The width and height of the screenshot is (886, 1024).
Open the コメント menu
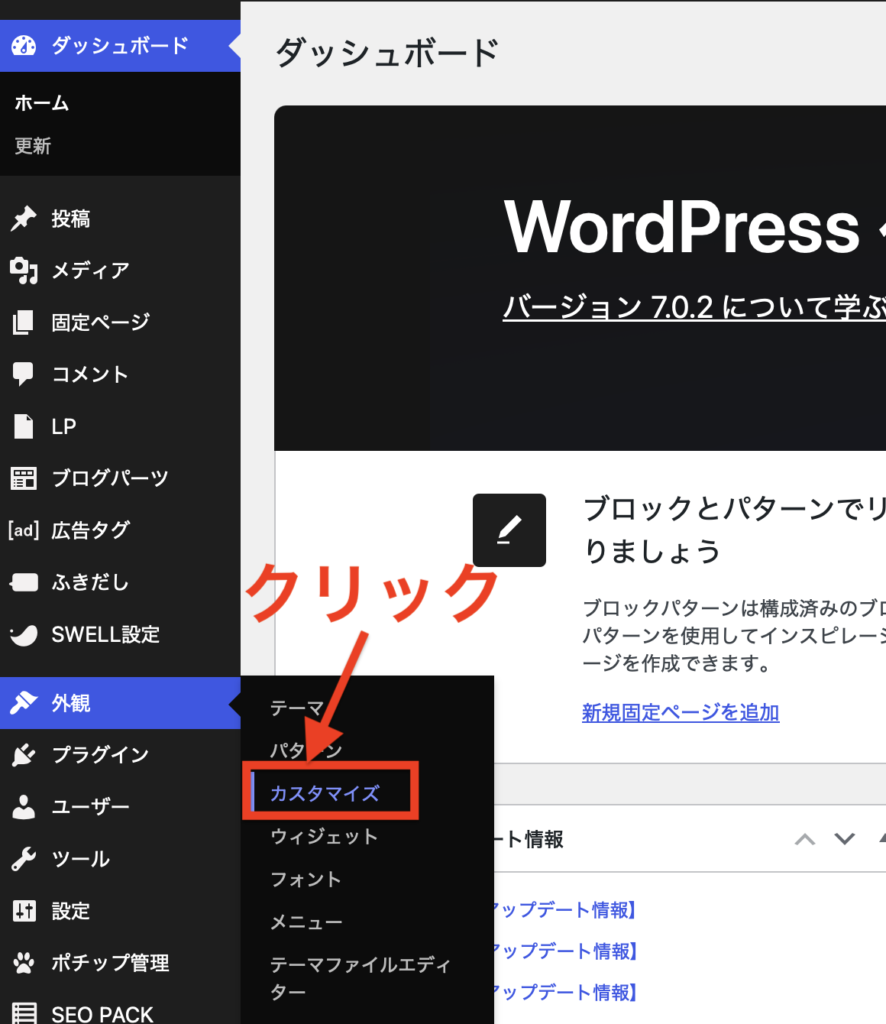(120, 374)
